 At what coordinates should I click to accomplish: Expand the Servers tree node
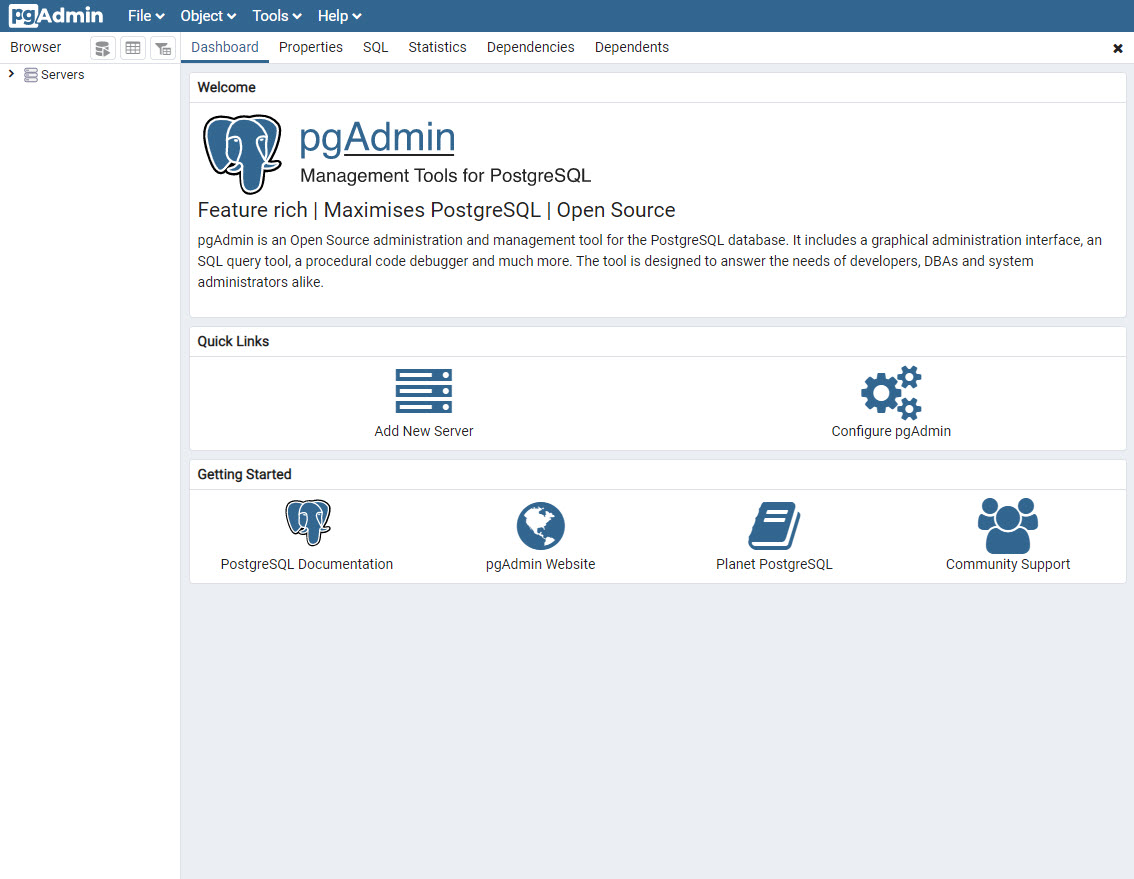pyautogui.click(x=11, y=73)
